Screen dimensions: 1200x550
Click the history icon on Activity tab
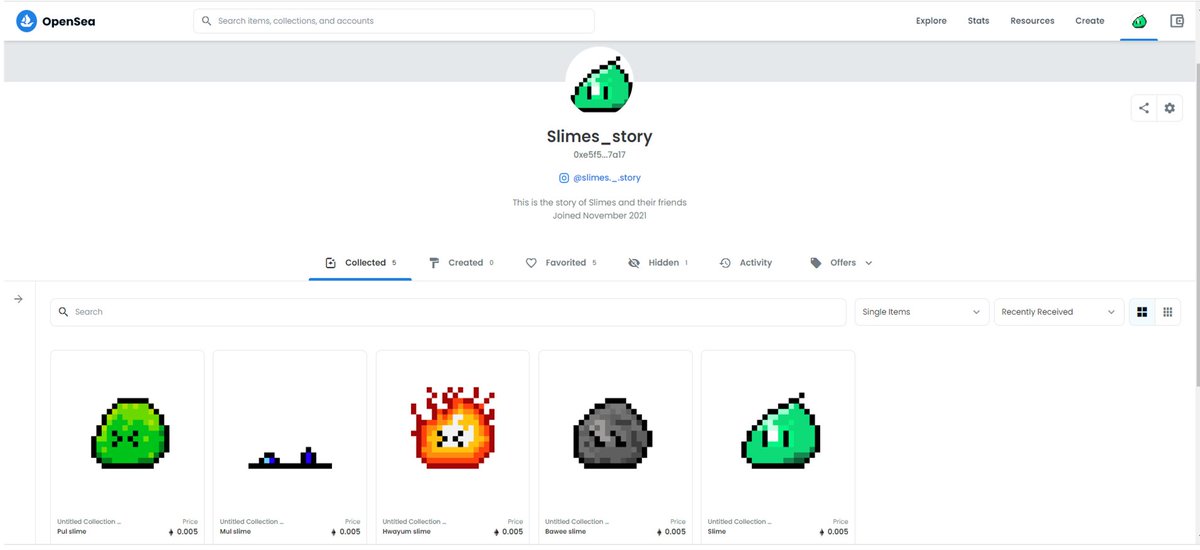click(725, 263)
